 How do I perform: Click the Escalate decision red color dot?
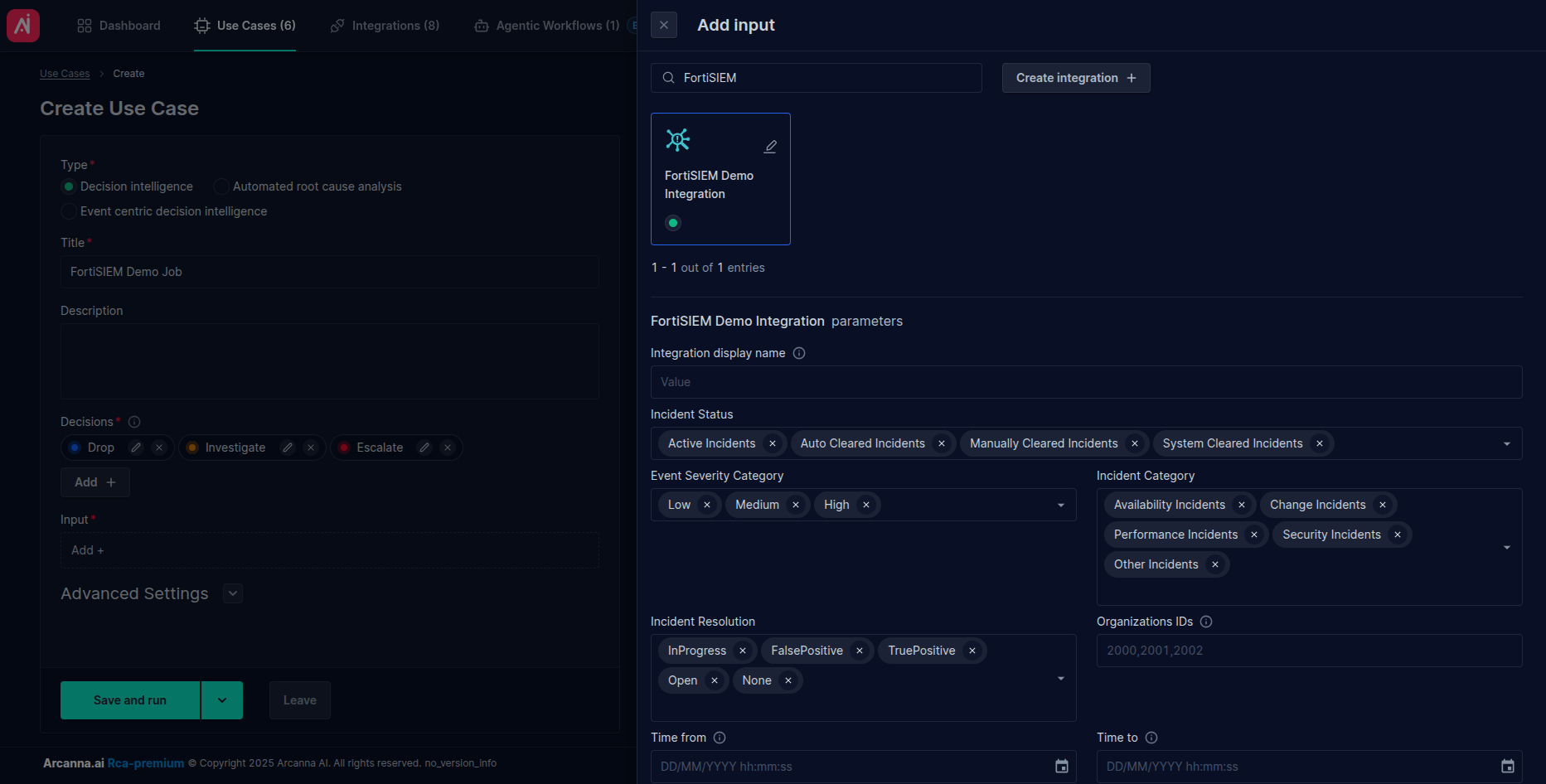click(344, 448)
